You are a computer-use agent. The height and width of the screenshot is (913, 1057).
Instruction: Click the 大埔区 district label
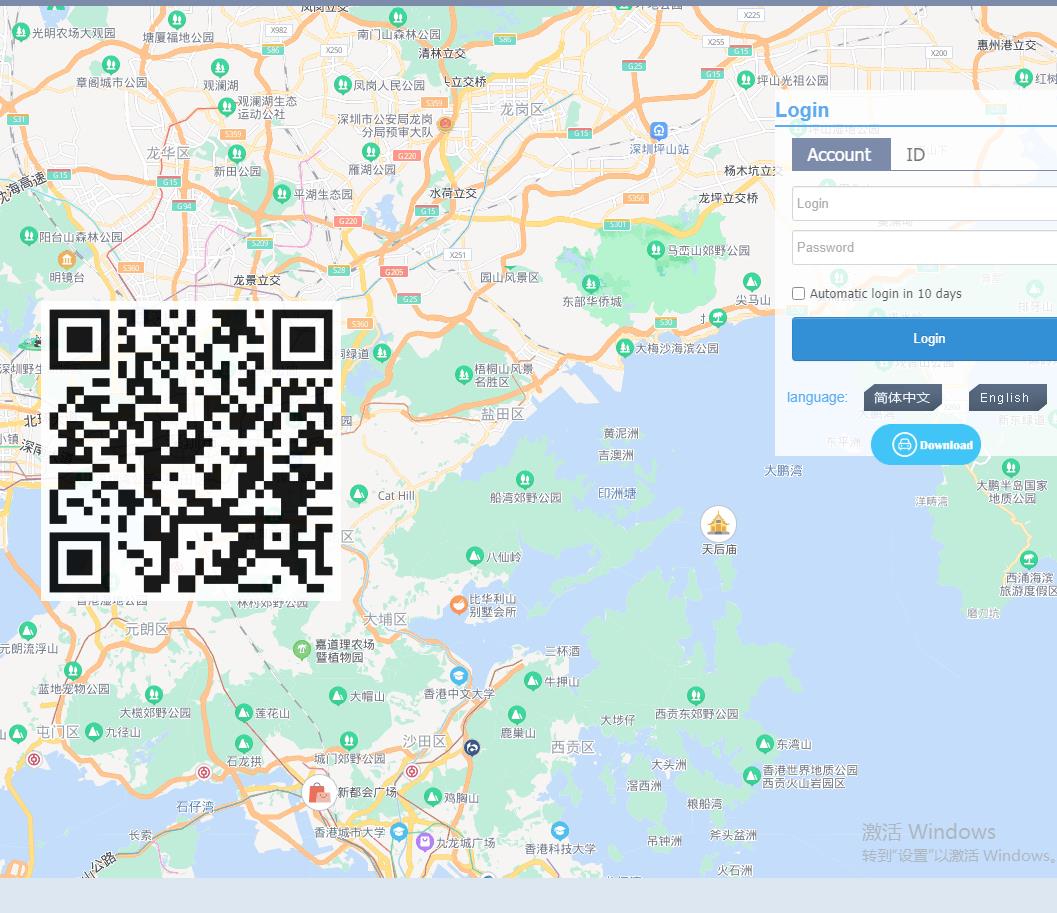pos(385,619)
